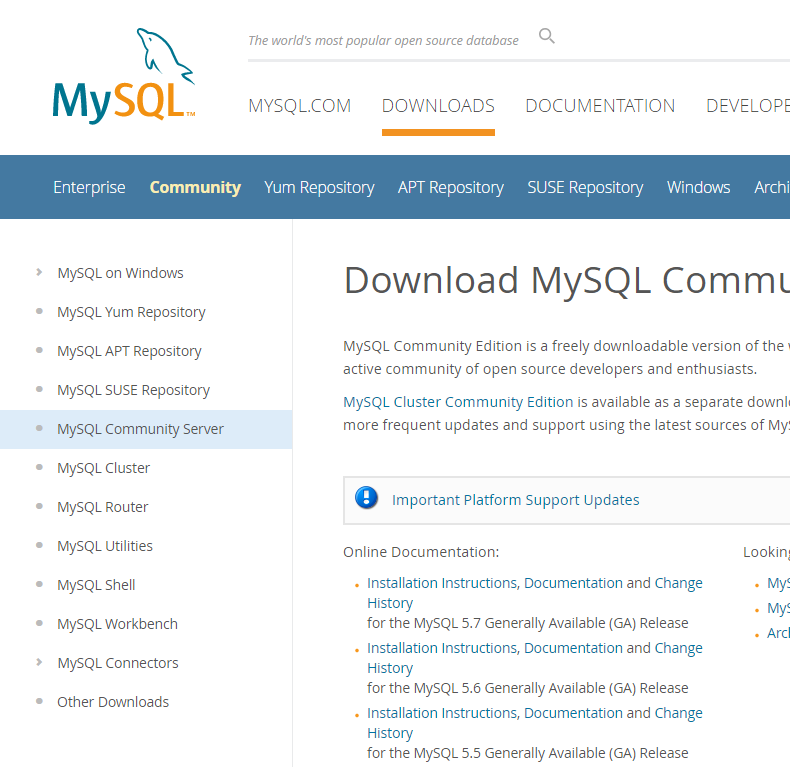Open Installation Instructions link for MySQL 5.6
Viewport: 790px width, 767px height.
443,648
